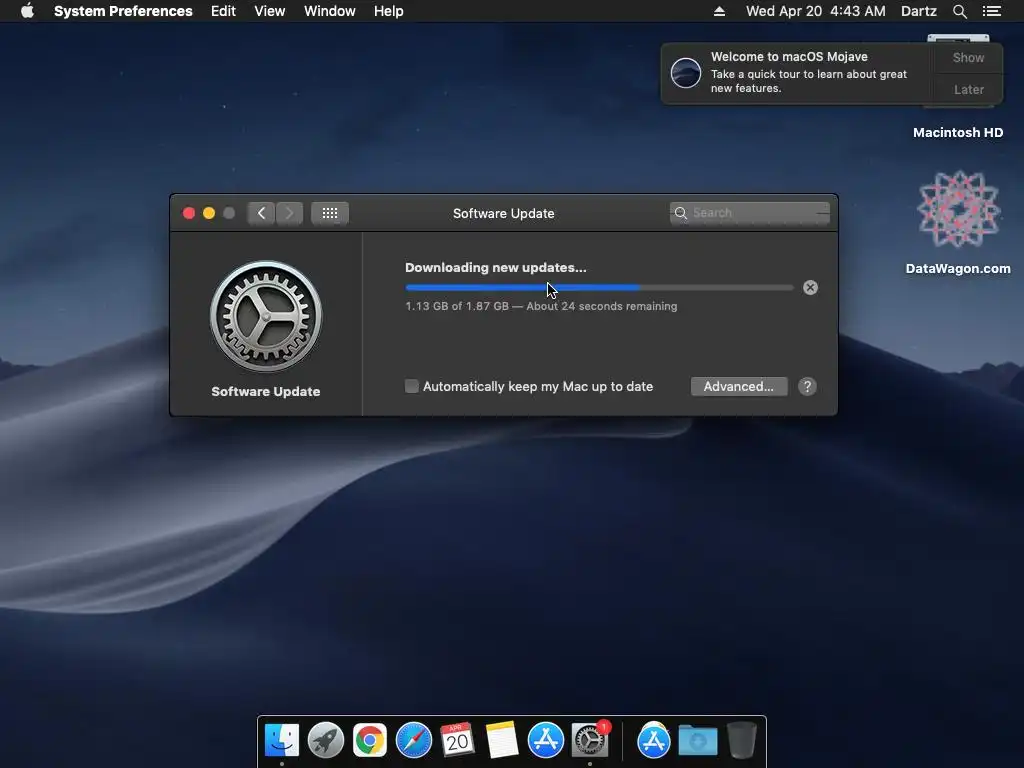
Task: Show all preferences grid button
Action: tap(330, 213)
